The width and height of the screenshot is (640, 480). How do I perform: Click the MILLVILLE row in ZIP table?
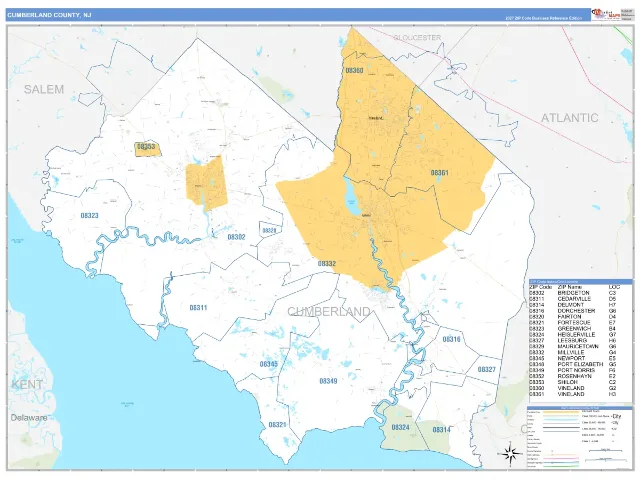click(x=574, y=352)
